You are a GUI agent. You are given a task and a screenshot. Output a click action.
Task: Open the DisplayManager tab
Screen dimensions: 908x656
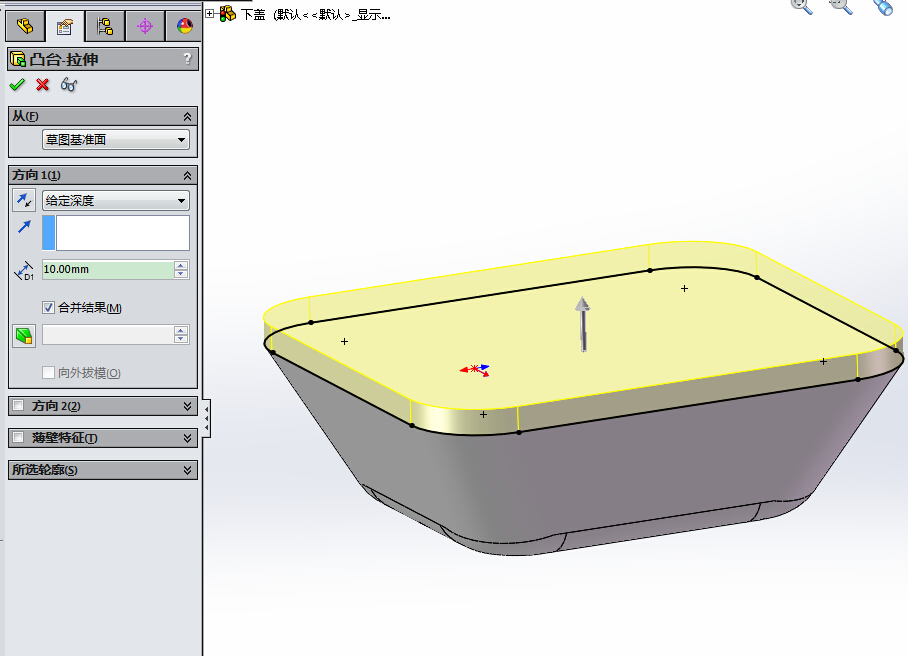coord(184,27)
